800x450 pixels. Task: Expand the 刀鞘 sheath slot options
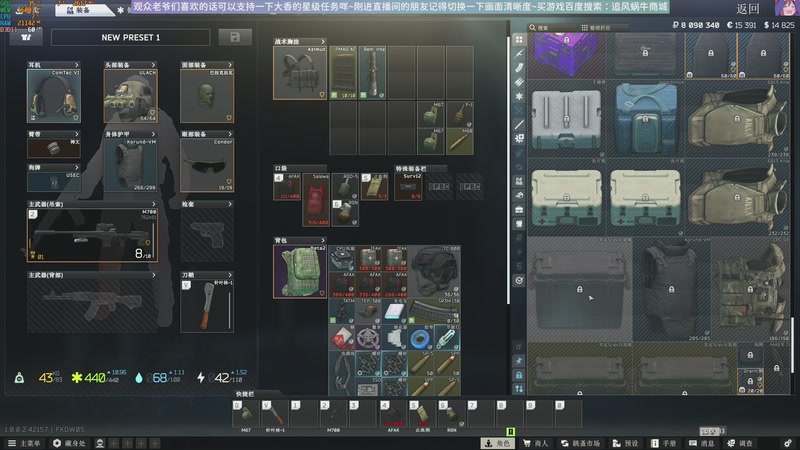pos(230,275)
